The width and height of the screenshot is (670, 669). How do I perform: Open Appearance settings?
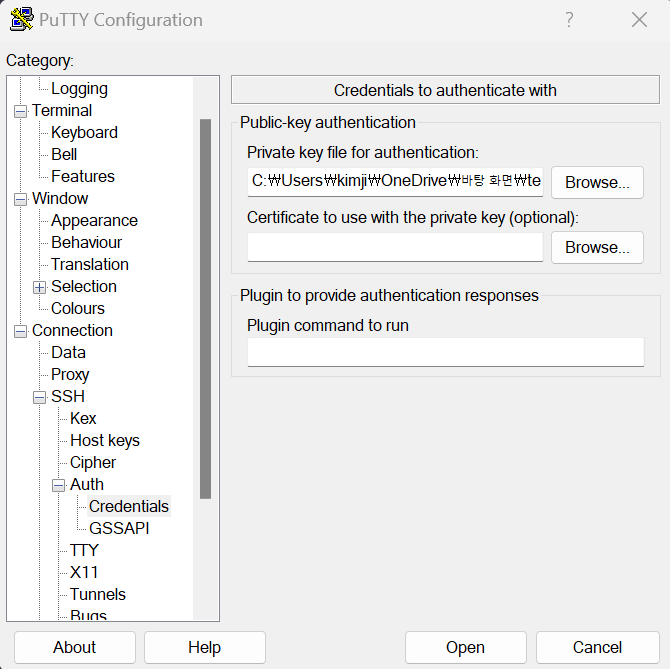(x=94, y=221)
